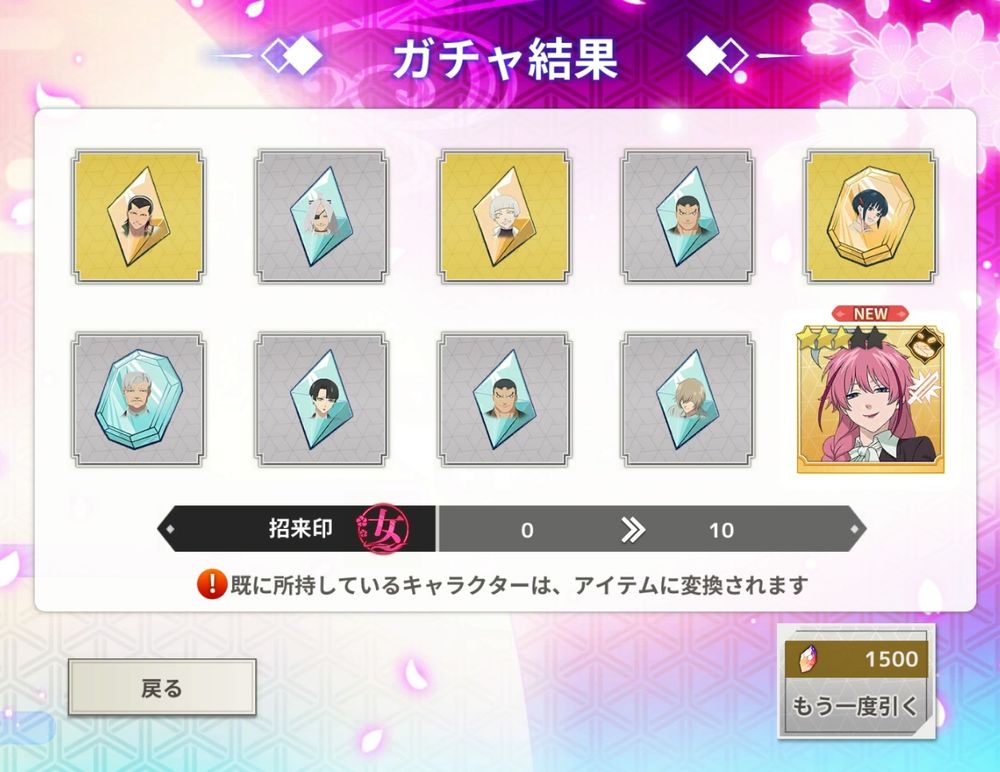Tap silver shard with blond long-haired character

coord(688,399)
